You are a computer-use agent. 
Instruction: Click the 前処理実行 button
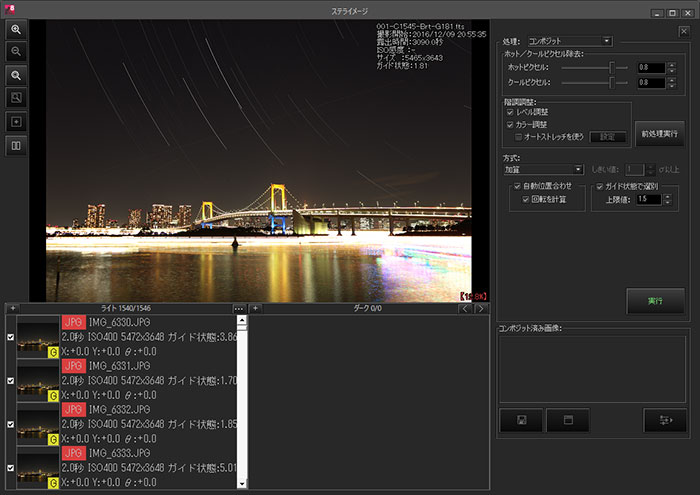[x=659, y=133]
